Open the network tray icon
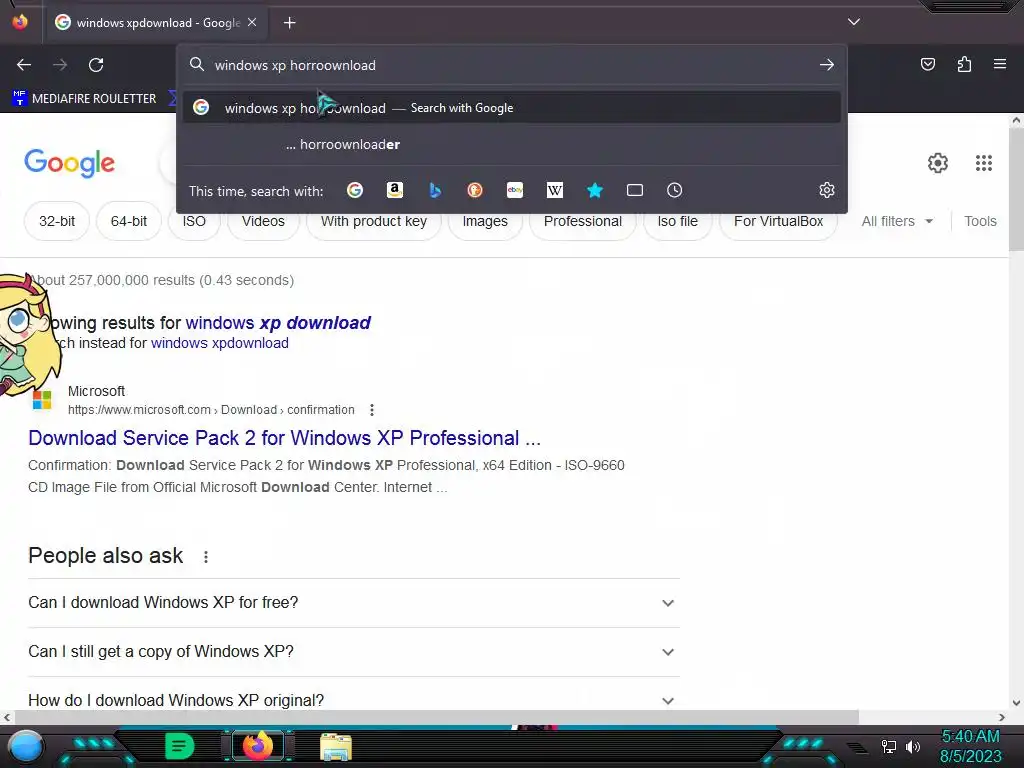Viewport: 1024px width, 768px height. click(889, 746)
